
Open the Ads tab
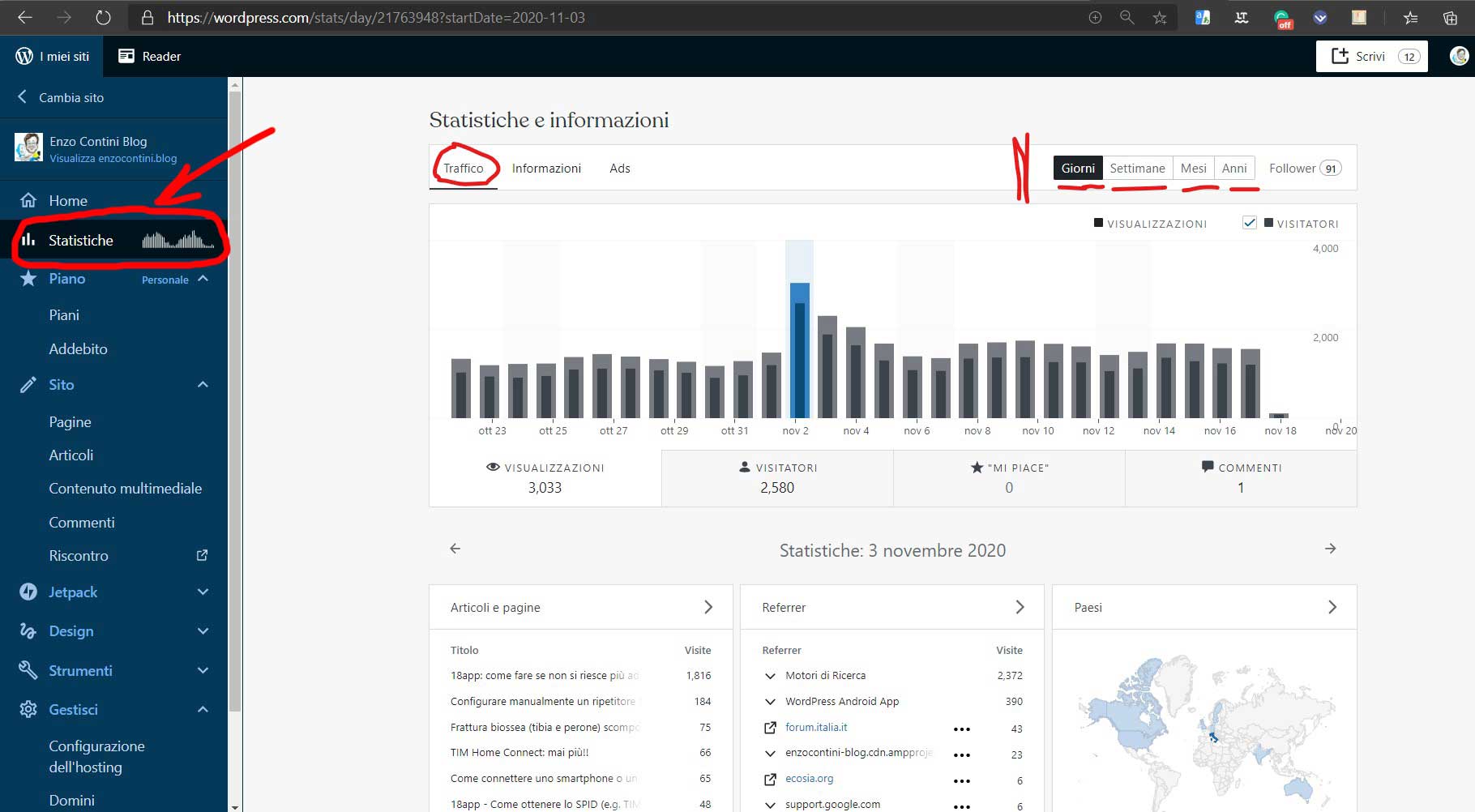[x=619, y=169]
